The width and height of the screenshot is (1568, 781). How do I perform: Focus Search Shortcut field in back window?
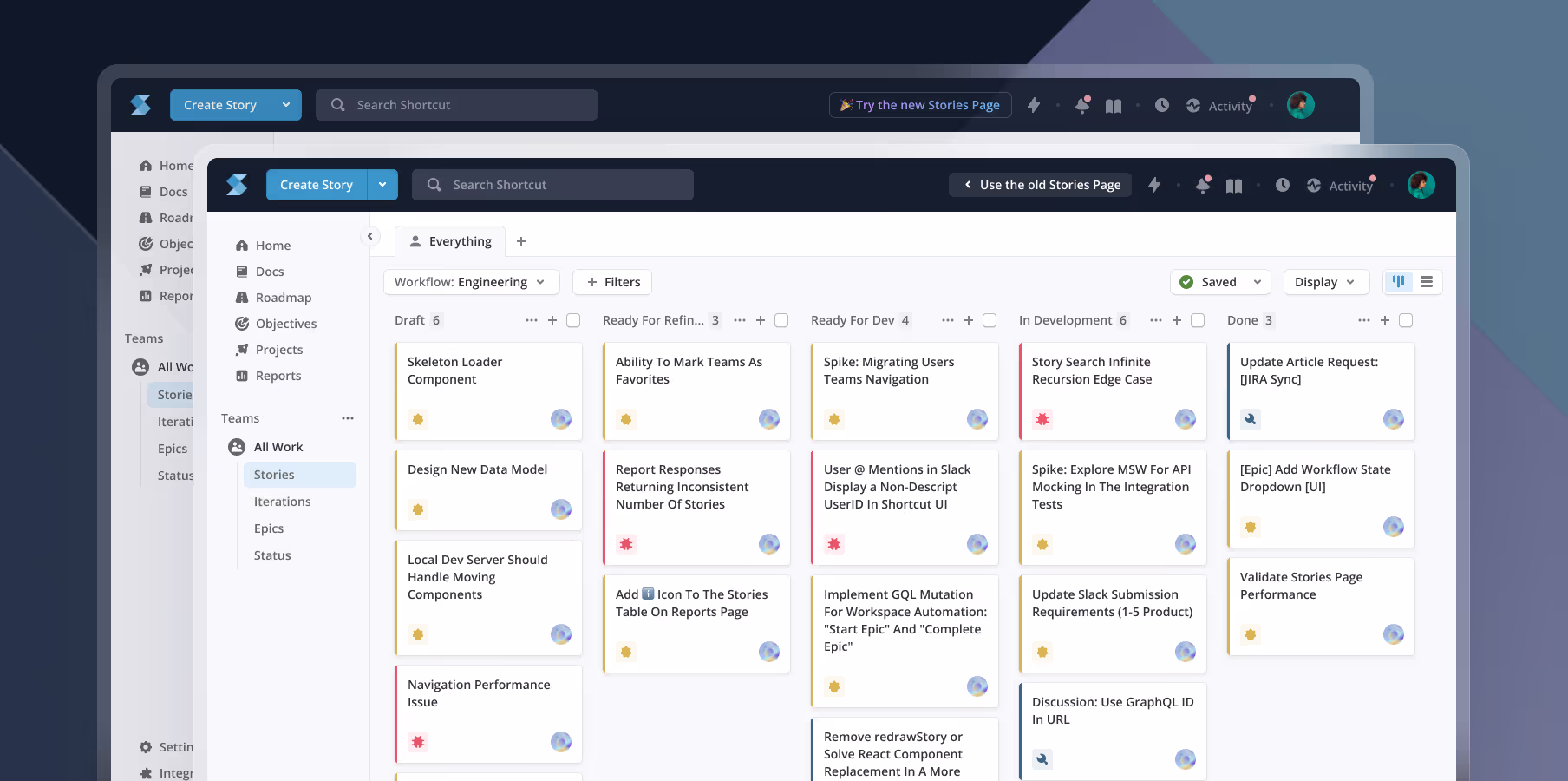coord(456,105)
